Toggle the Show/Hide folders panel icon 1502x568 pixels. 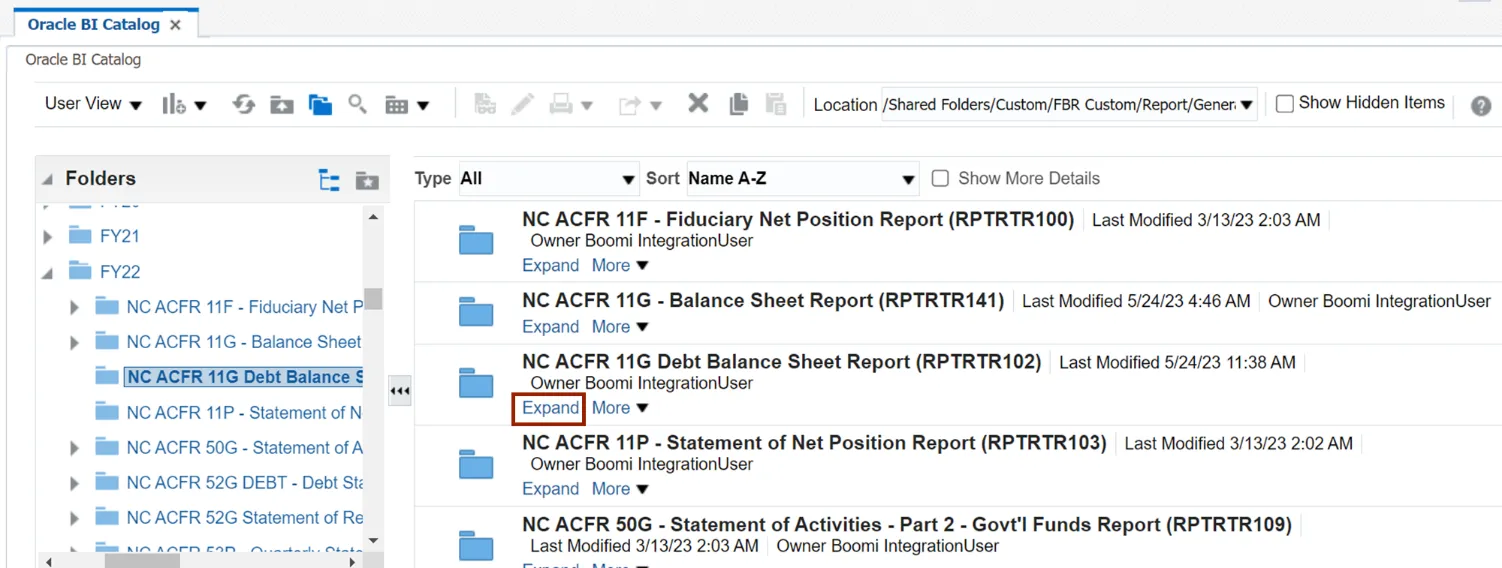(320, 104)
